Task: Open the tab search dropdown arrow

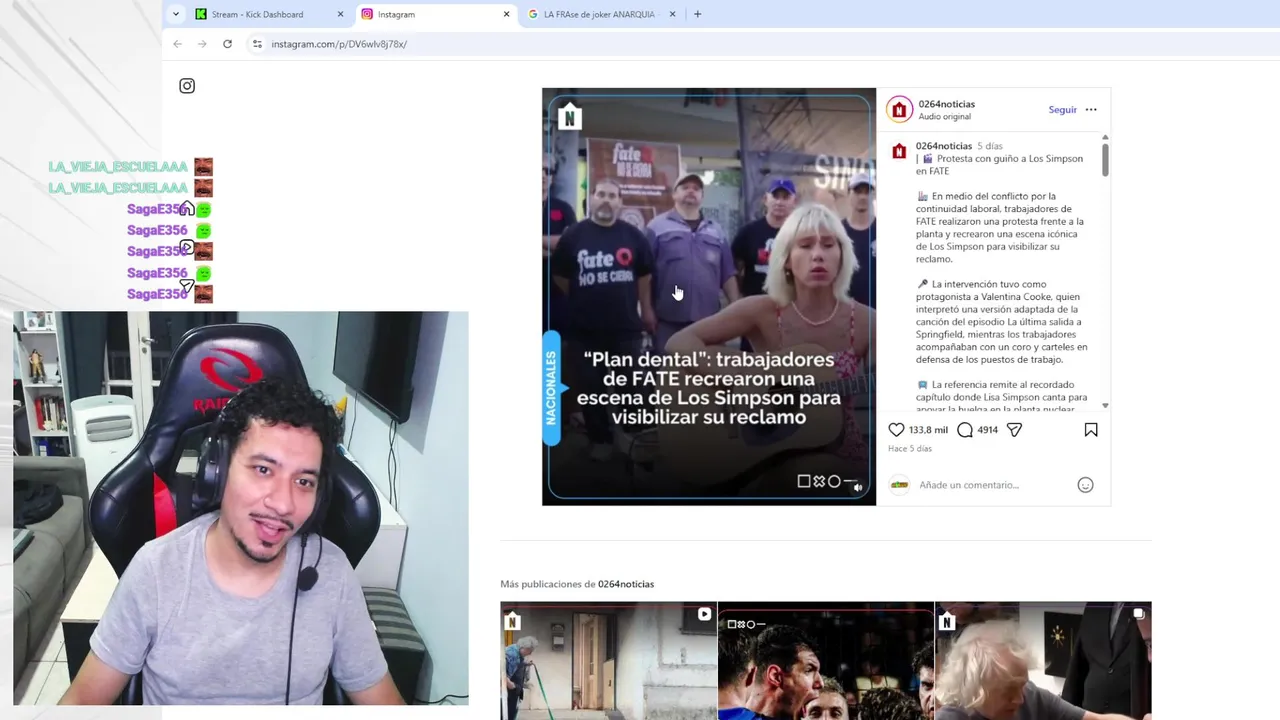Action: point(176,14)
